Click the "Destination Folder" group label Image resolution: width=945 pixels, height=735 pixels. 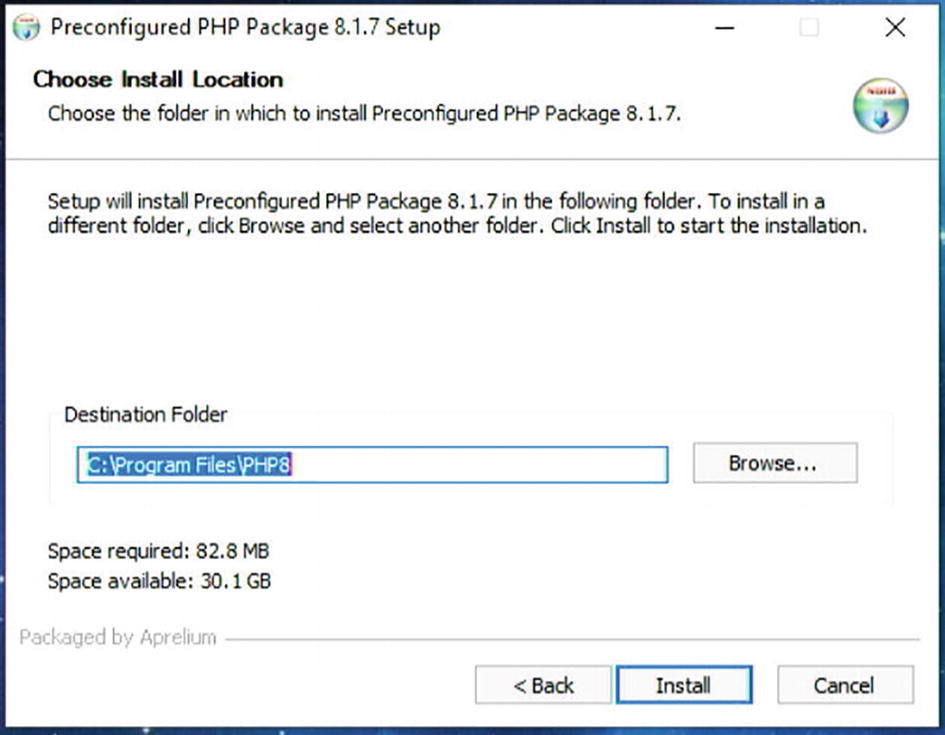(146, 414)
